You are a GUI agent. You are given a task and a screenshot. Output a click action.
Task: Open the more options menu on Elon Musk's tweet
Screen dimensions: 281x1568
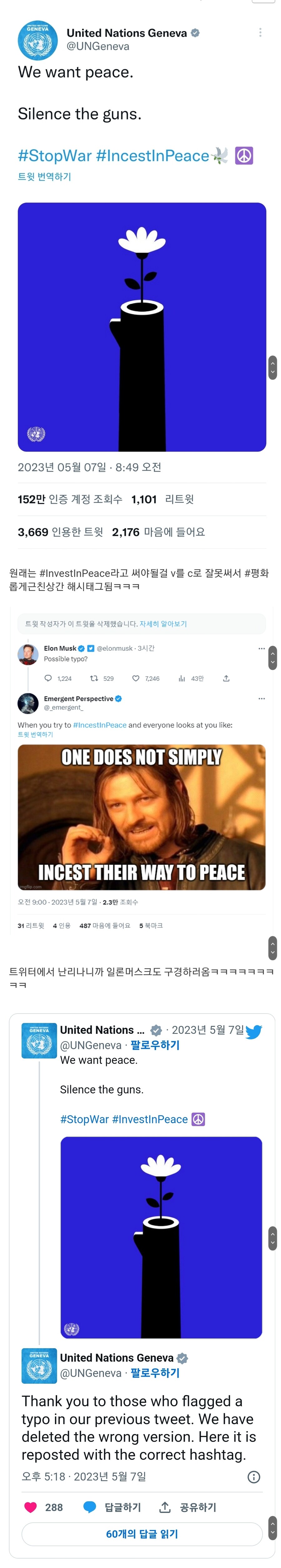pyautogui.click(x=262, y=648)
